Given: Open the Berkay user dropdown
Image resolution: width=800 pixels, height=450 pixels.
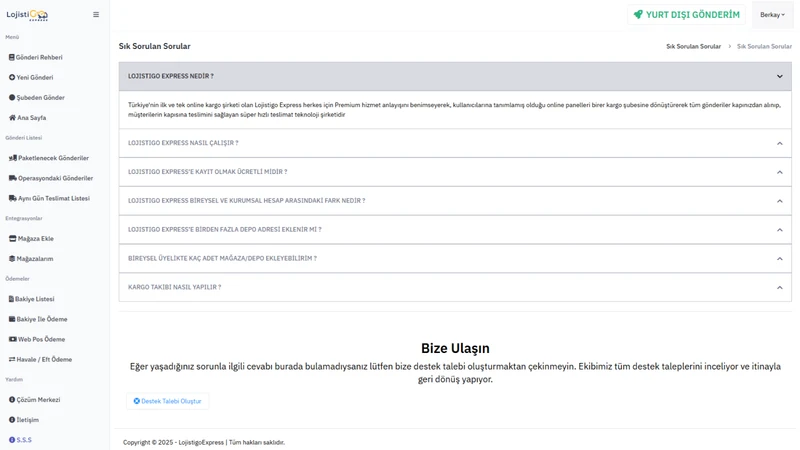Looking at the screenshot, I should click(772, 15).
